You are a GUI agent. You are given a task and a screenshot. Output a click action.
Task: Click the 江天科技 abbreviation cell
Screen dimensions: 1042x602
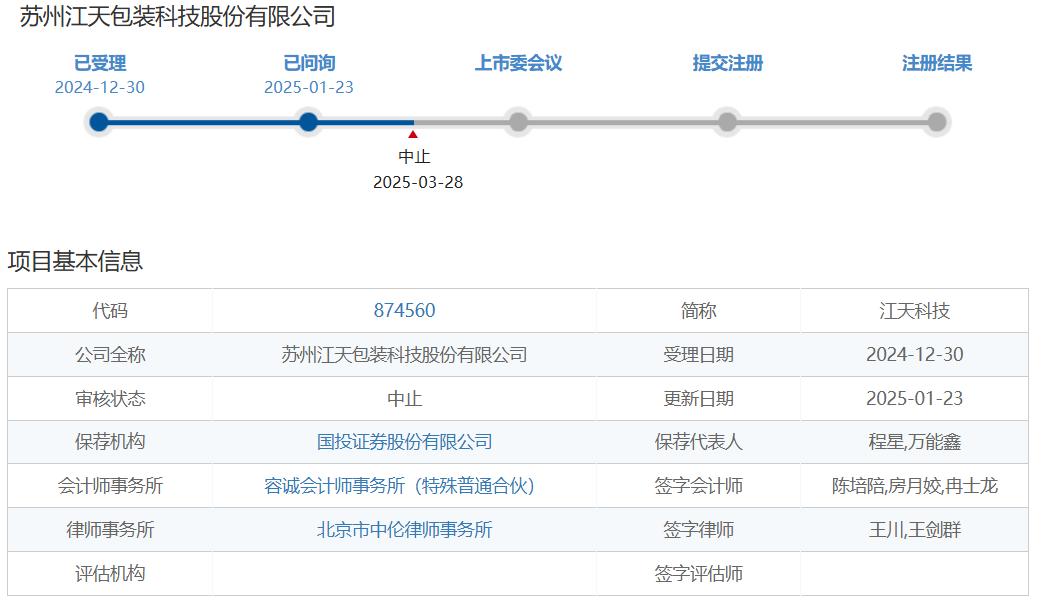[914, 310]
